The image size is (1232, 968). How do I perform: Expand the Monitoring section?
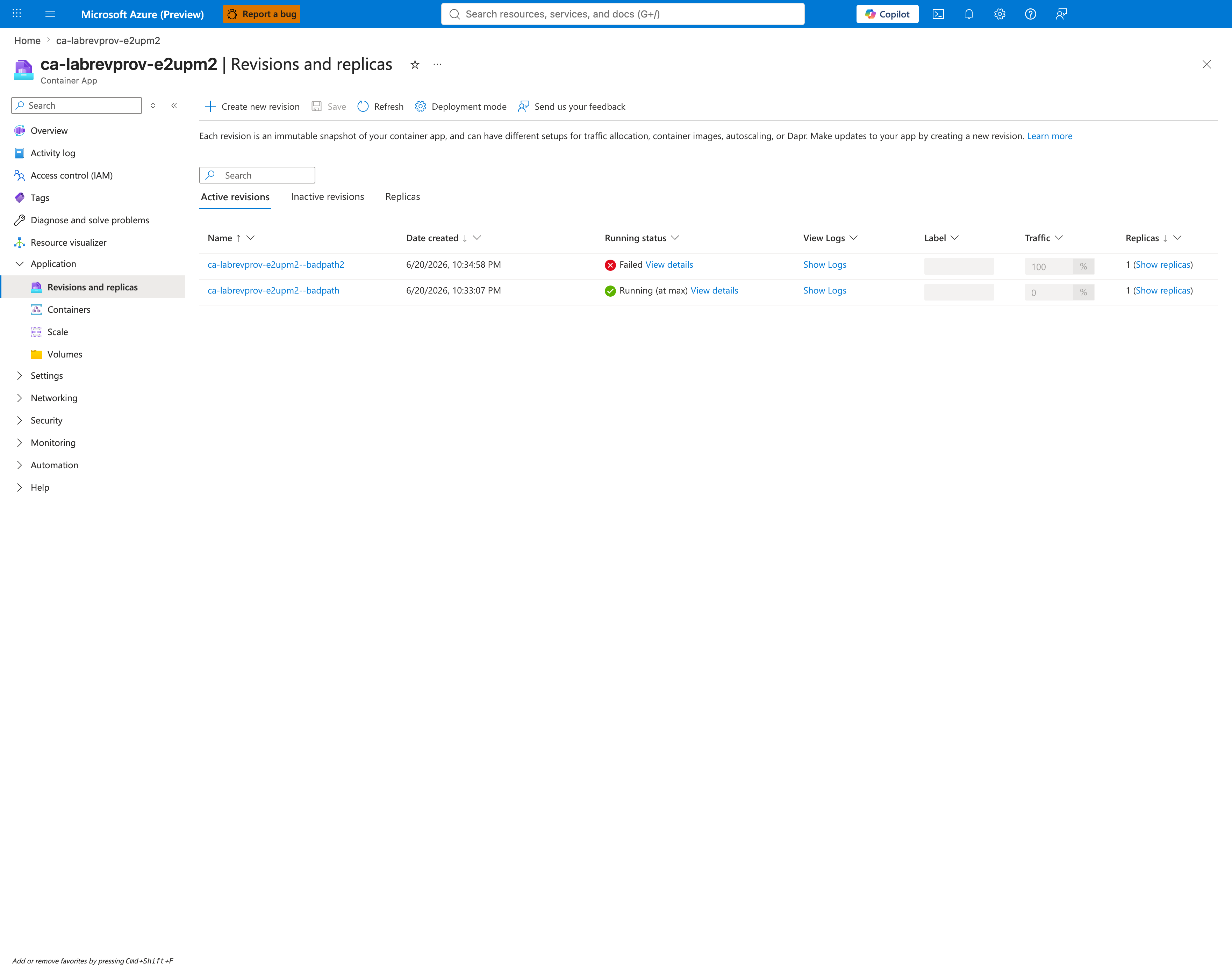(19, 443)
